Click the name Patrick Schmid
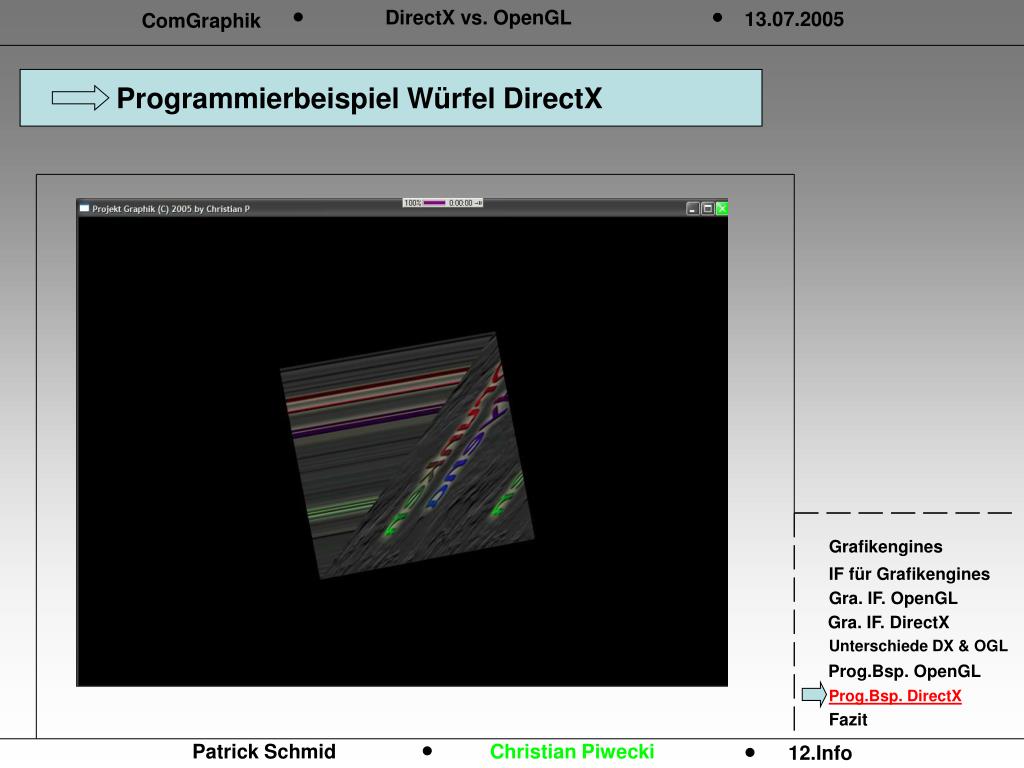The image size is (1024, 768). click(x=264, y=752)
